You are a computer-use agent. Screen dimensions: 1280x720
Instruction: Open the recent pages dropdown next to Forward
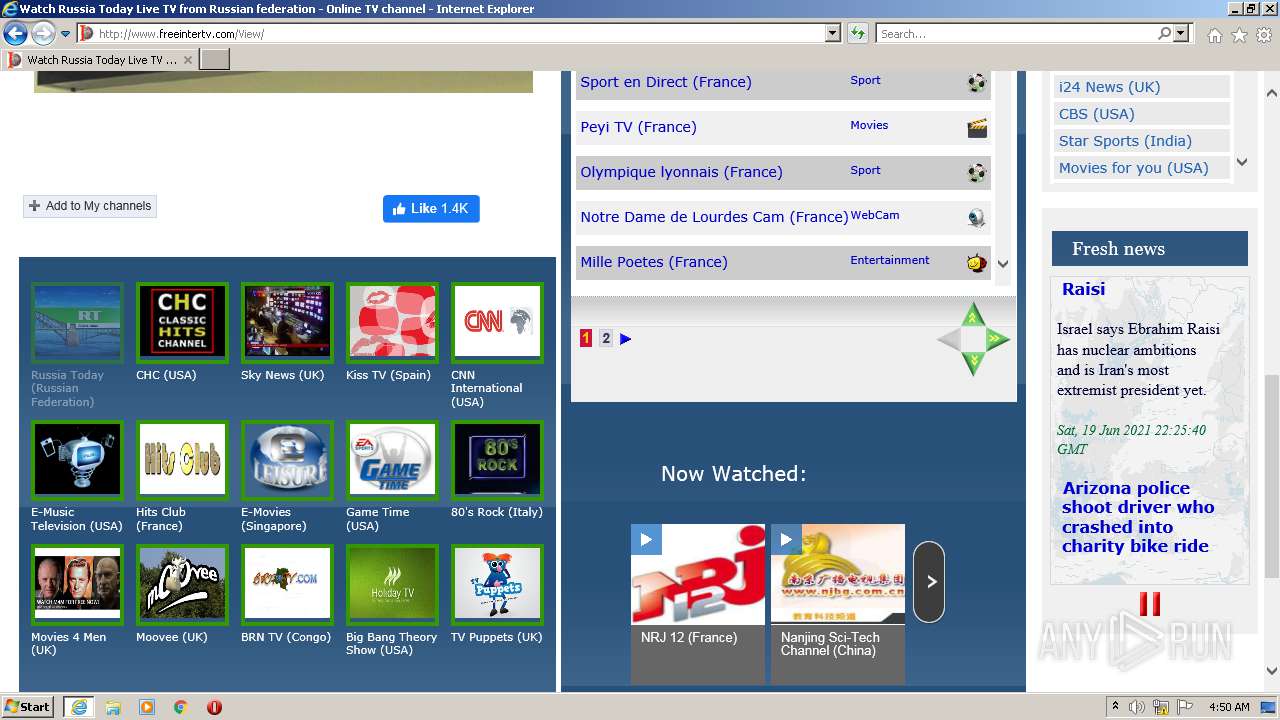coord(65,34)
